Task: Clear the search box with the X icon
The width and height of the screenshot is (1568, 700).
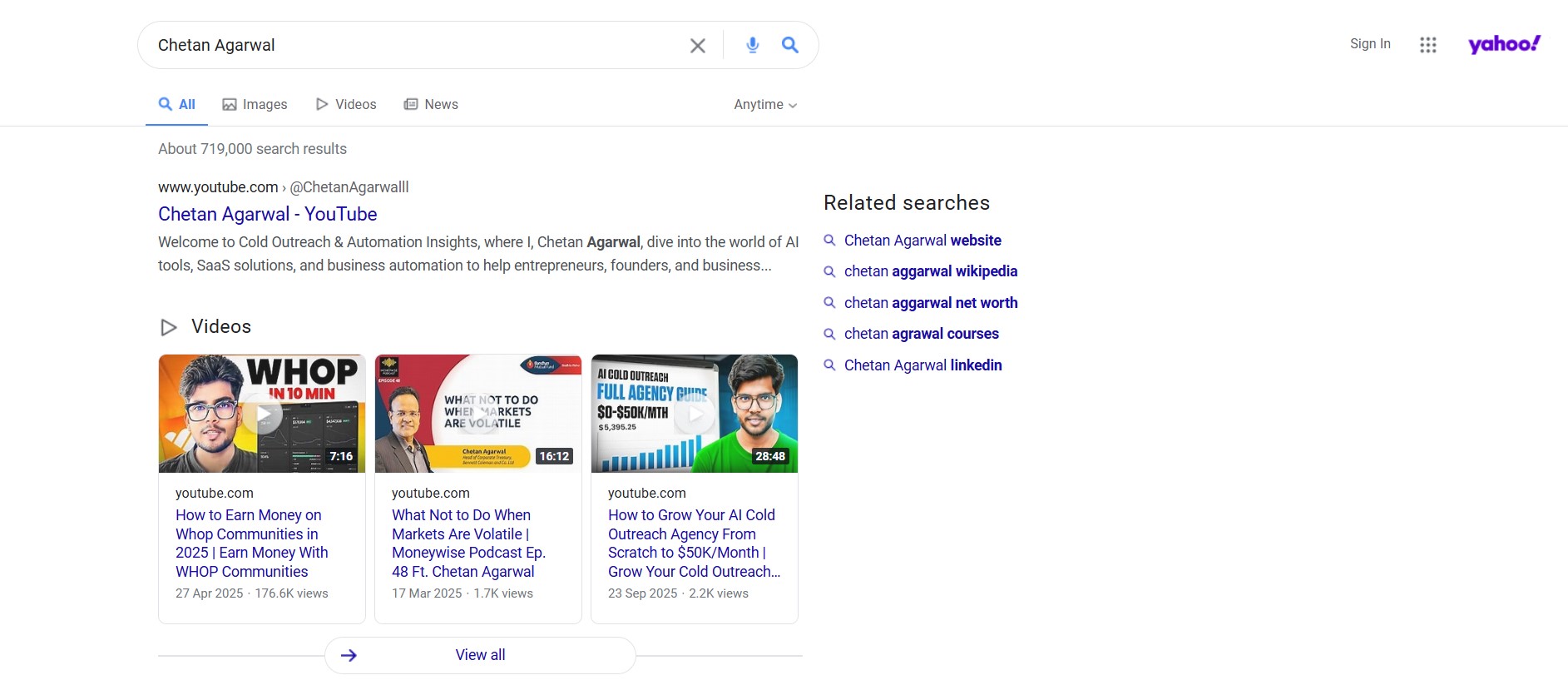Action: tap(698, 46)
